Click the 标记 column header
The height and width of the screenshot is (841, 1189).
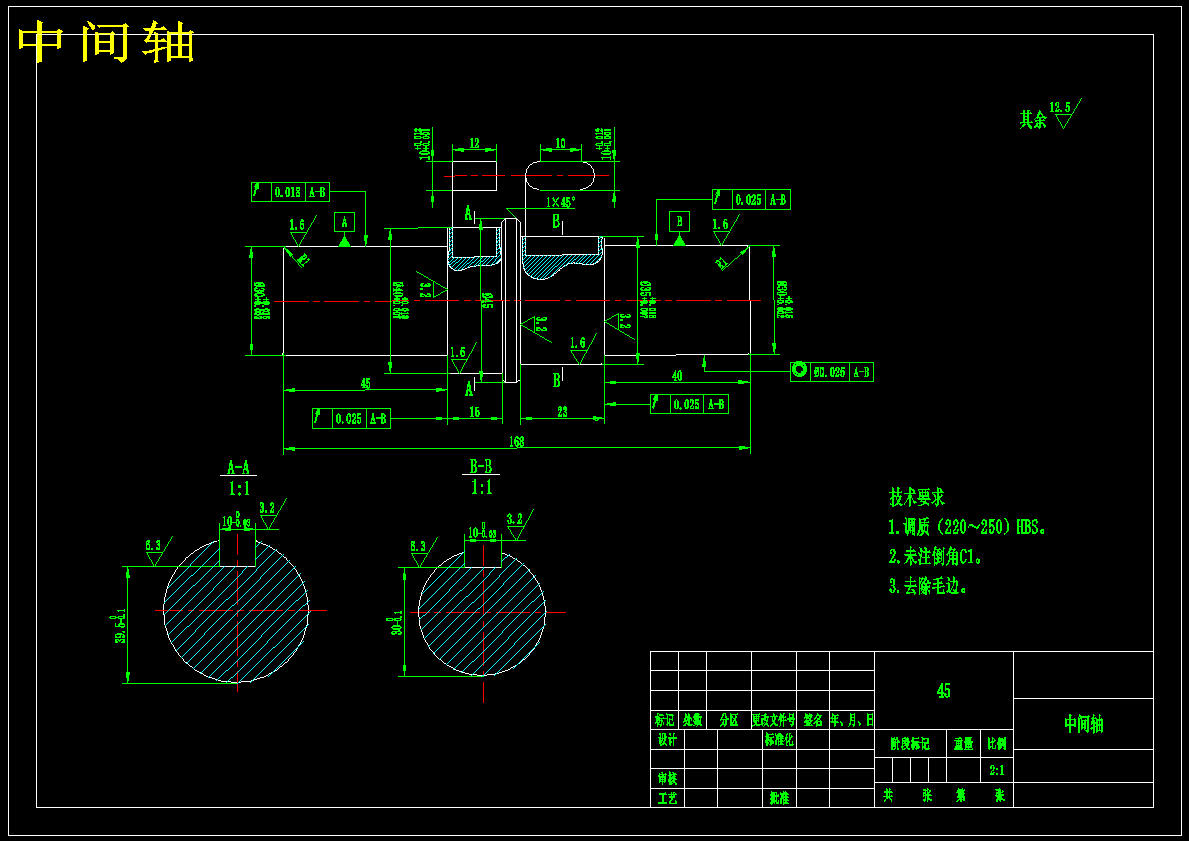coord(664,720)
